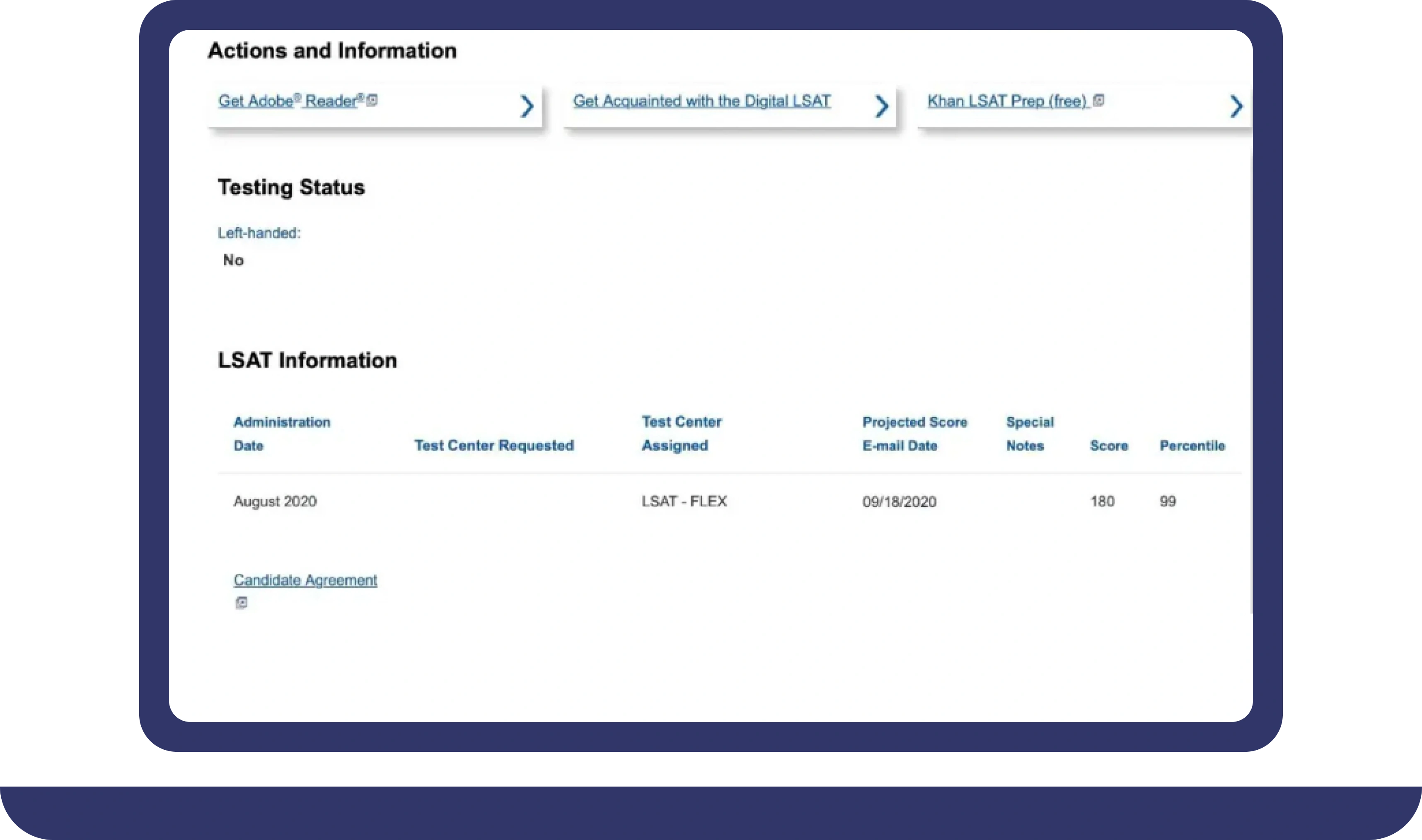Expand the chevron on Adobe Reader card
The height and width of the screenshot is (840, 1422).
point(527,106)
